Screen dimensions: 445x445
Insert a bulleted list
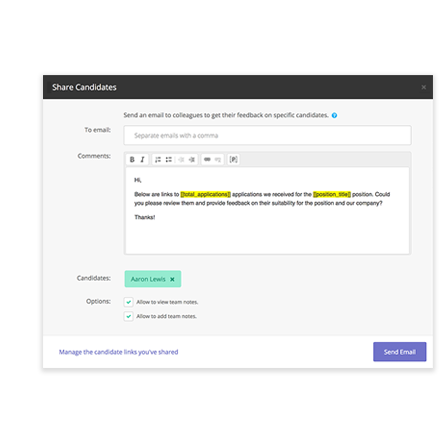pos(169,159)
